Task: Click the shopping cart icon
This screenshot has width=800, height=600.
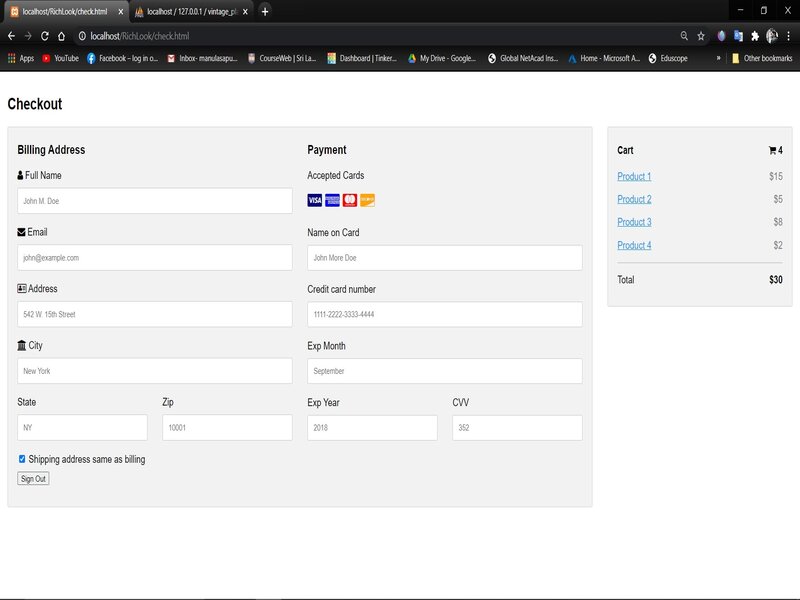Action: [x=772, y=151]
